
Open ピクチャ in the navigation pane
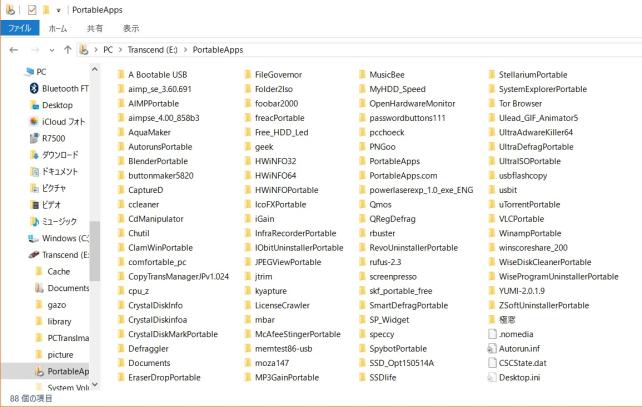click(x=48, y=188)
